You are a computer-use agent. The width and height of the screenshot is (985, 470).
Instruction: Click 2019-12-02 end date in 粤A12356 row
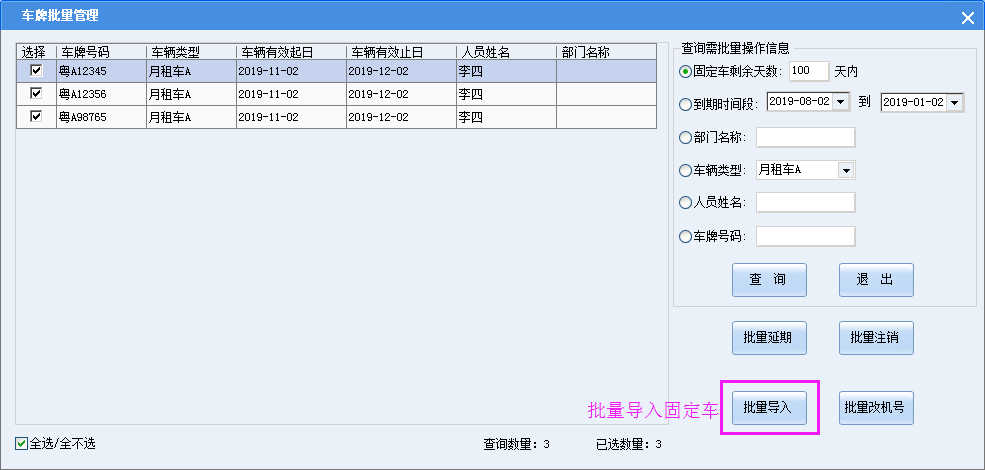click(401, 94)
